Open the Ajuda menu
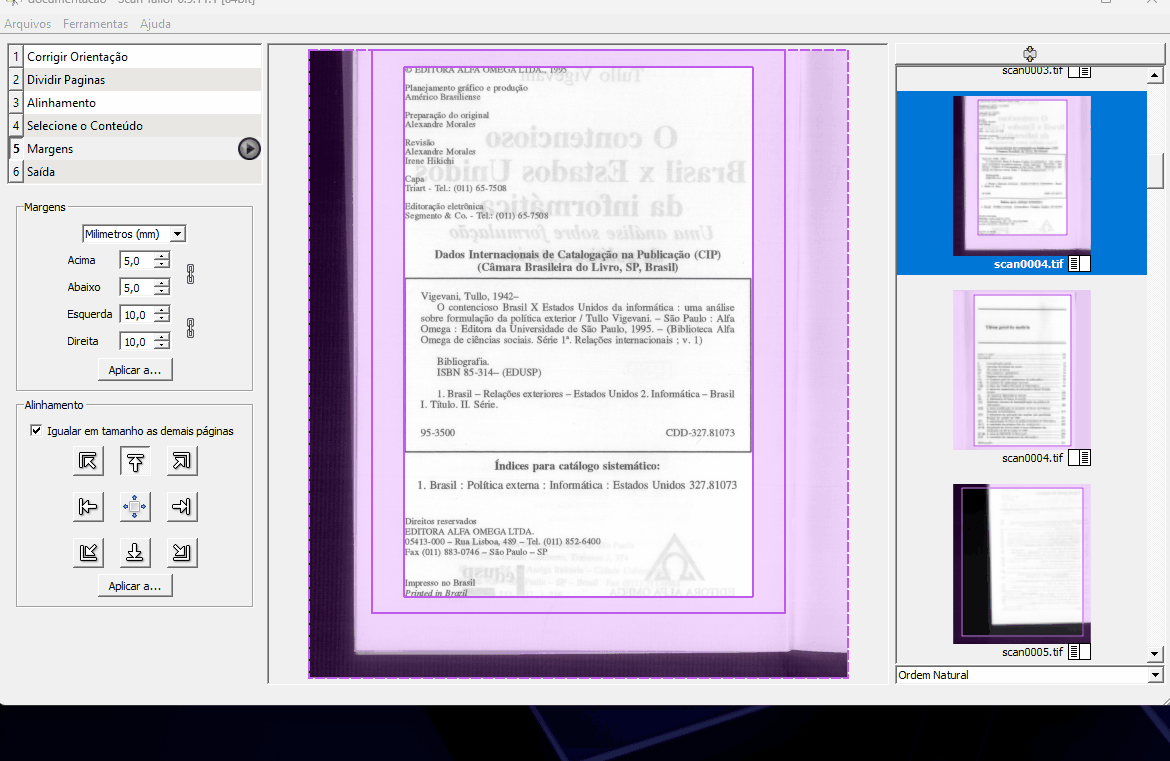This screenshot has width=1170, height=761. [155, 24]
